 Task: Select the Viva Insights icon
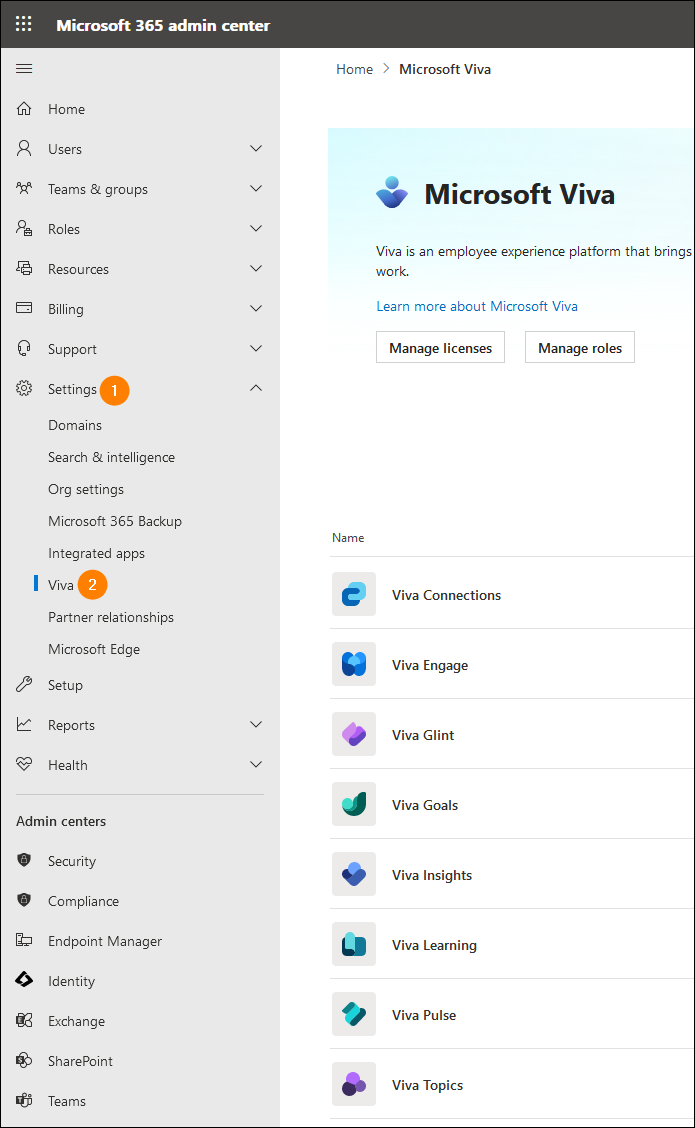pos(354,874)
